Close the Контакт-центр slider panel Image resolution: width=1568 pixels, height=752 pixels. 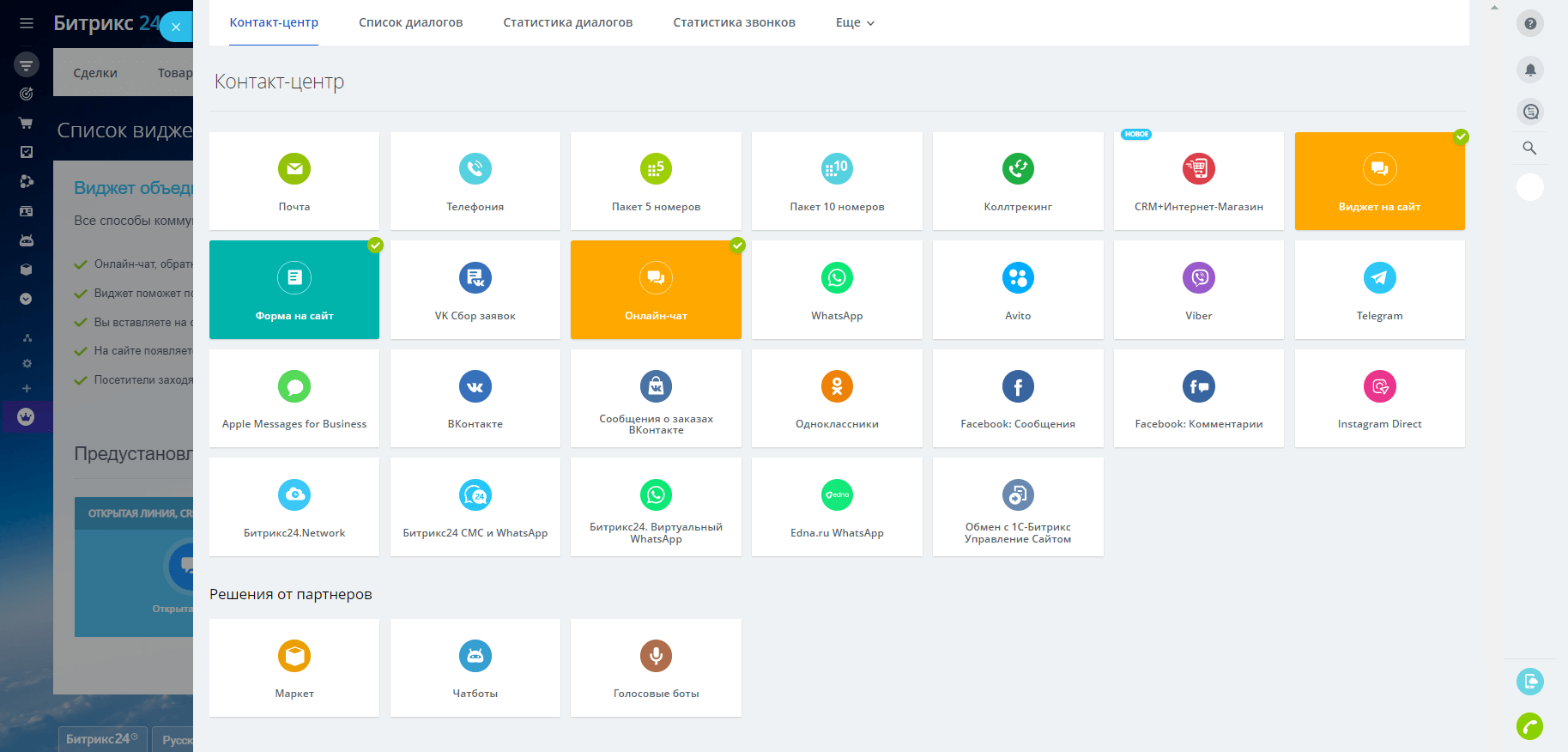point(176,27)
